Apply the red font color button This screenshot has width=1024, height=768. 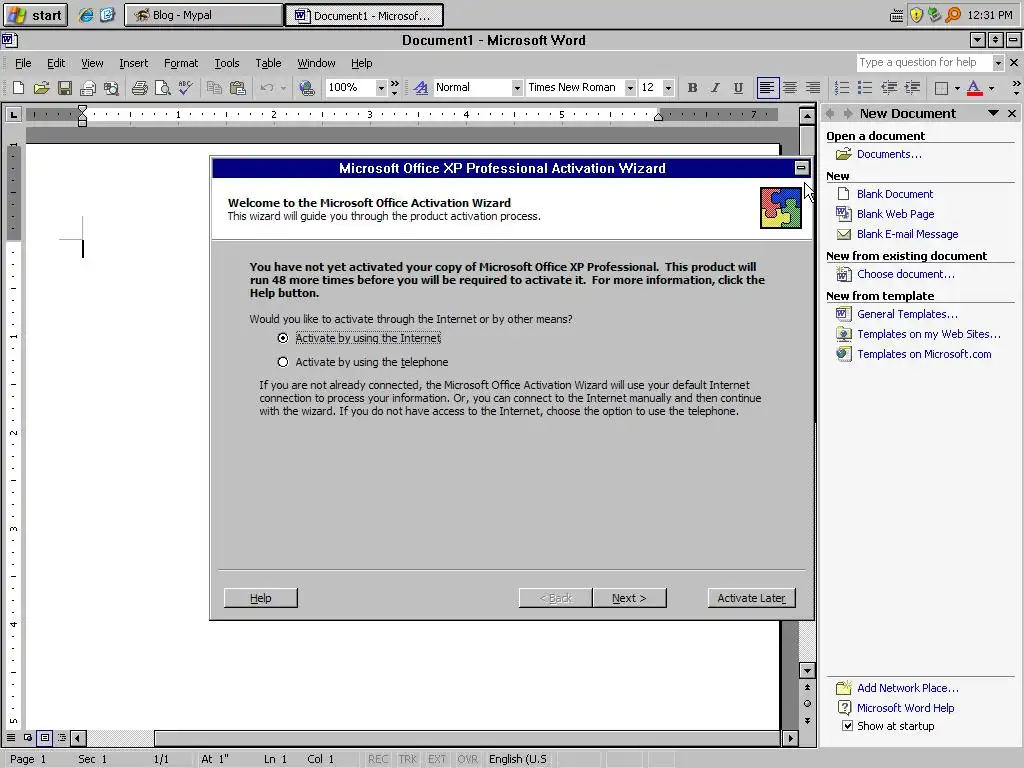tap(974, 88)
